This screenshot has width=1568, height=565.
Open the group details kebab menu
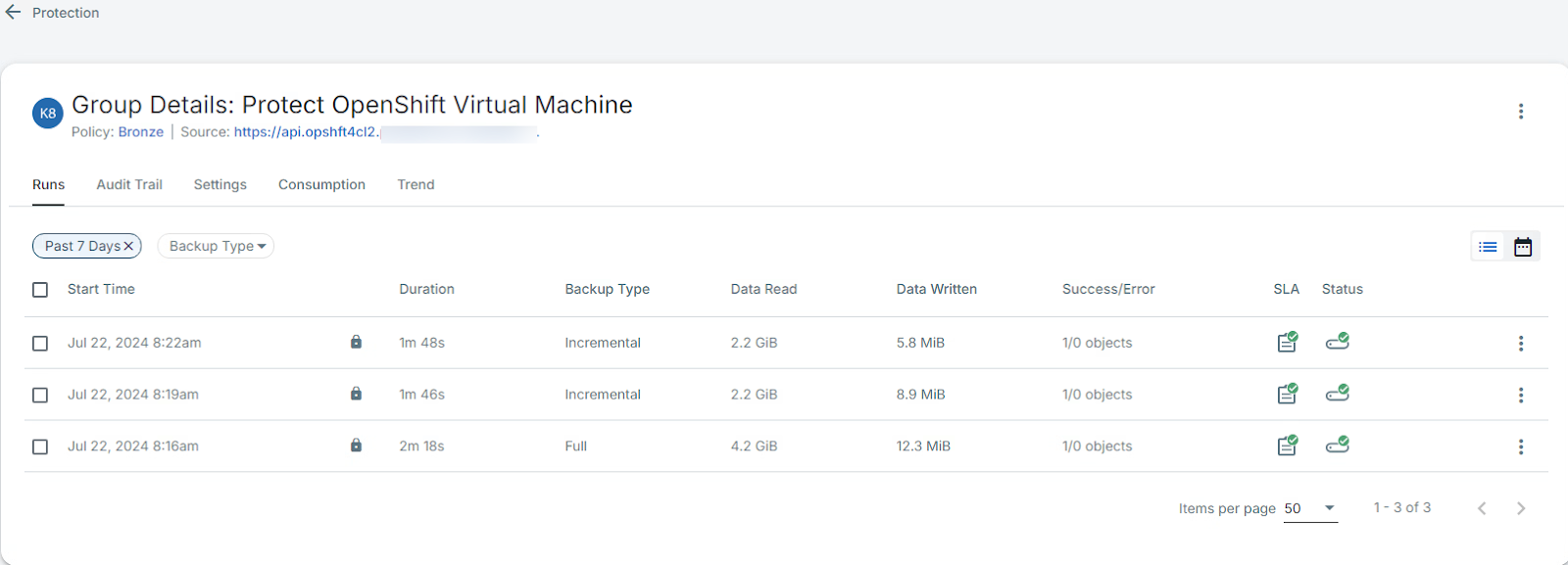(1520, 112)
